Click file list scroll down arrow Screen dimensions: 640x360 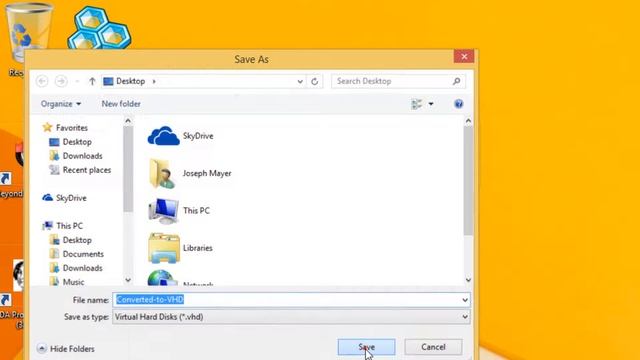pos(468,280)
